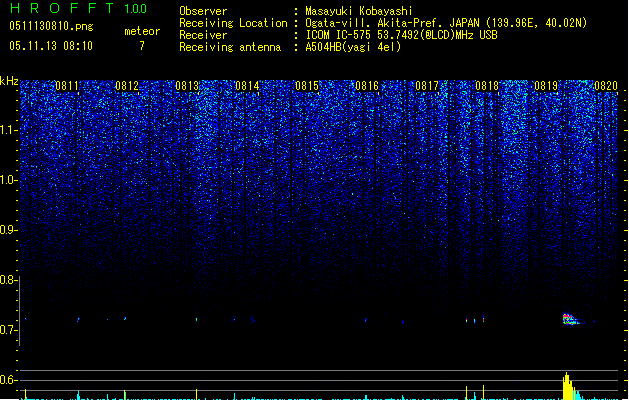Click the 0.9 kHz frequency axis label

8,230
